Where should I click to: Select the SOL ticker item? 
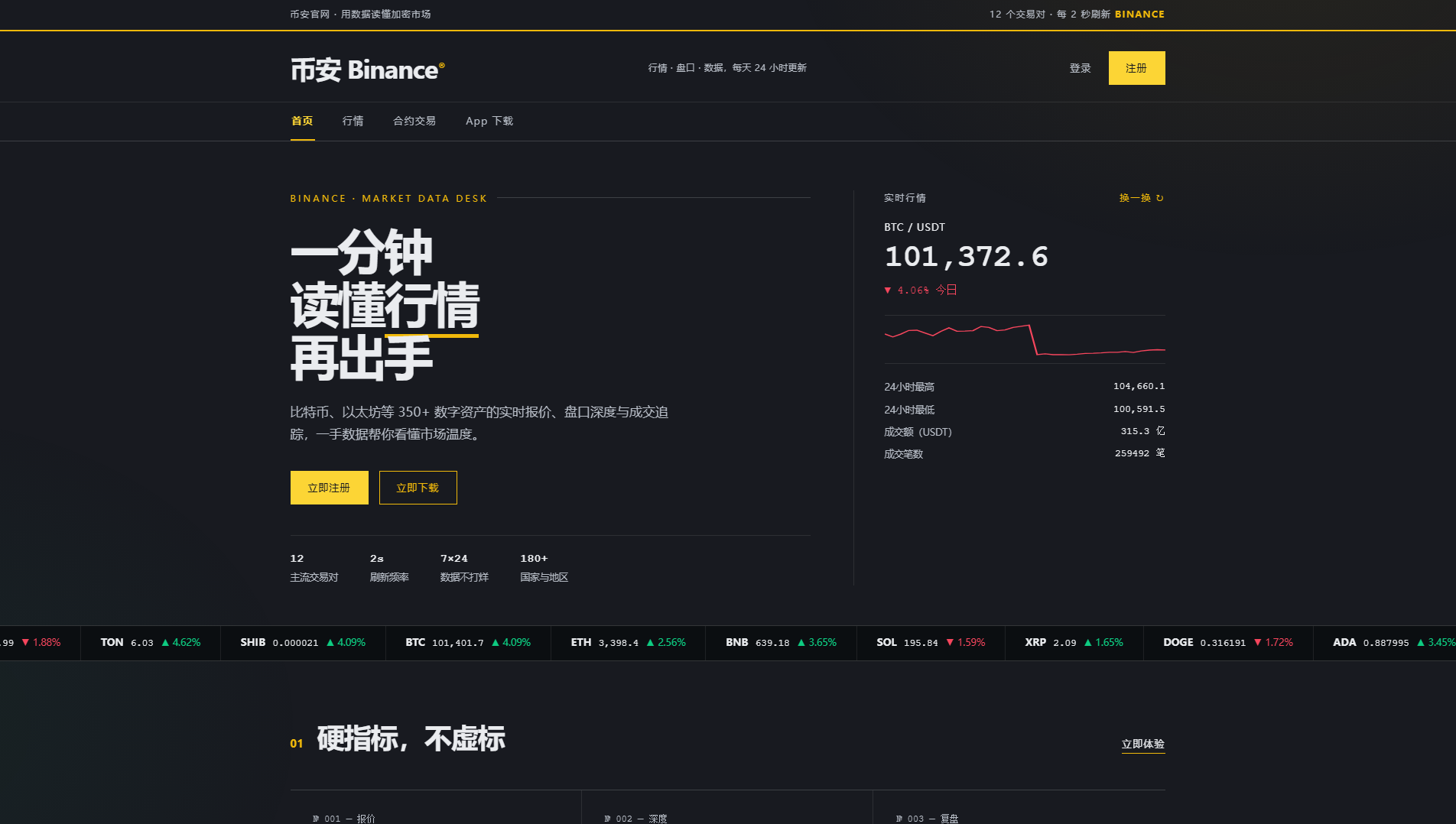click(x=931, y=643)
